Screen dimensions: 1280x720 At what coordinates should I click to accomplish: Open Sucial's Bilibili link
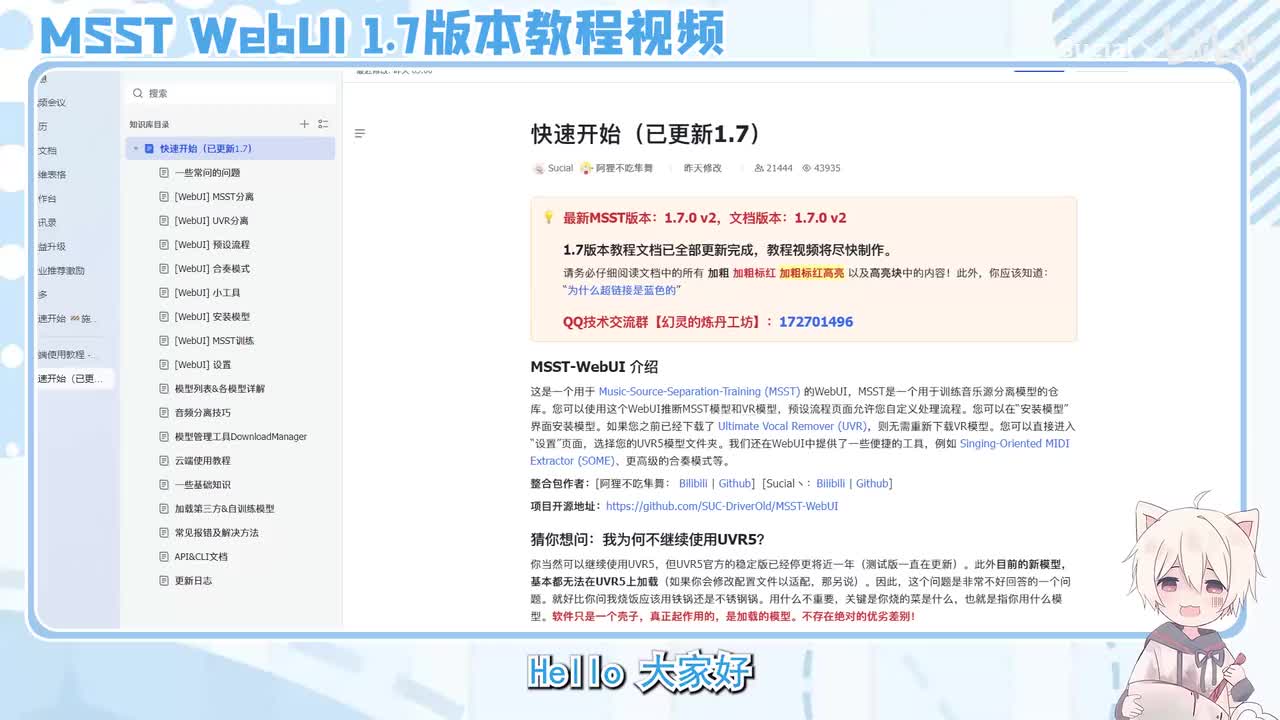[833, 484]
